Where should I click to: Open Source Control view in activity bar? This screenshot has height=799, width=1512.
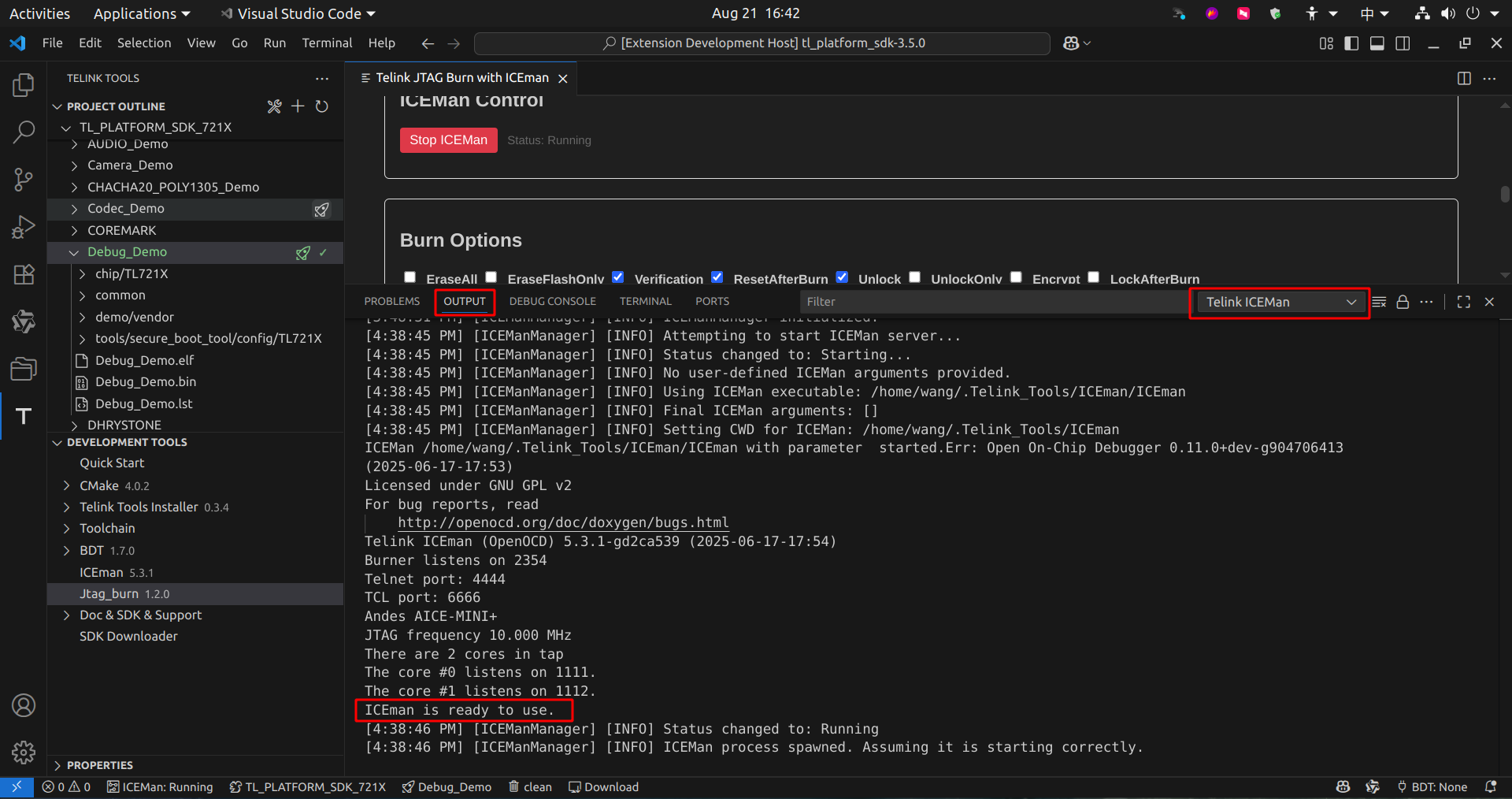(24, 180)
